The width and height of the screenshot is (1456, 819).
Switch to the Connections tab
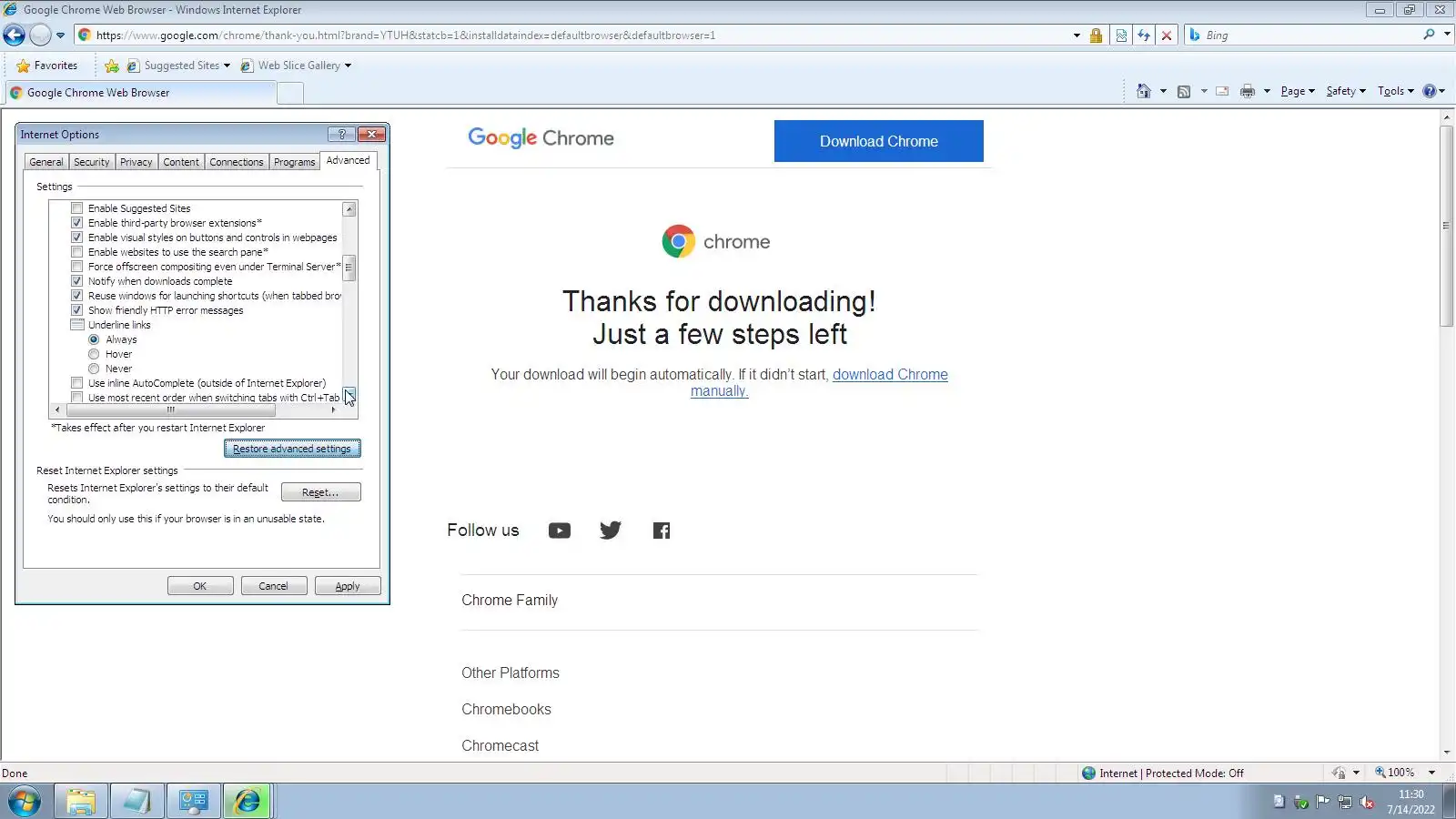[237, 162]
